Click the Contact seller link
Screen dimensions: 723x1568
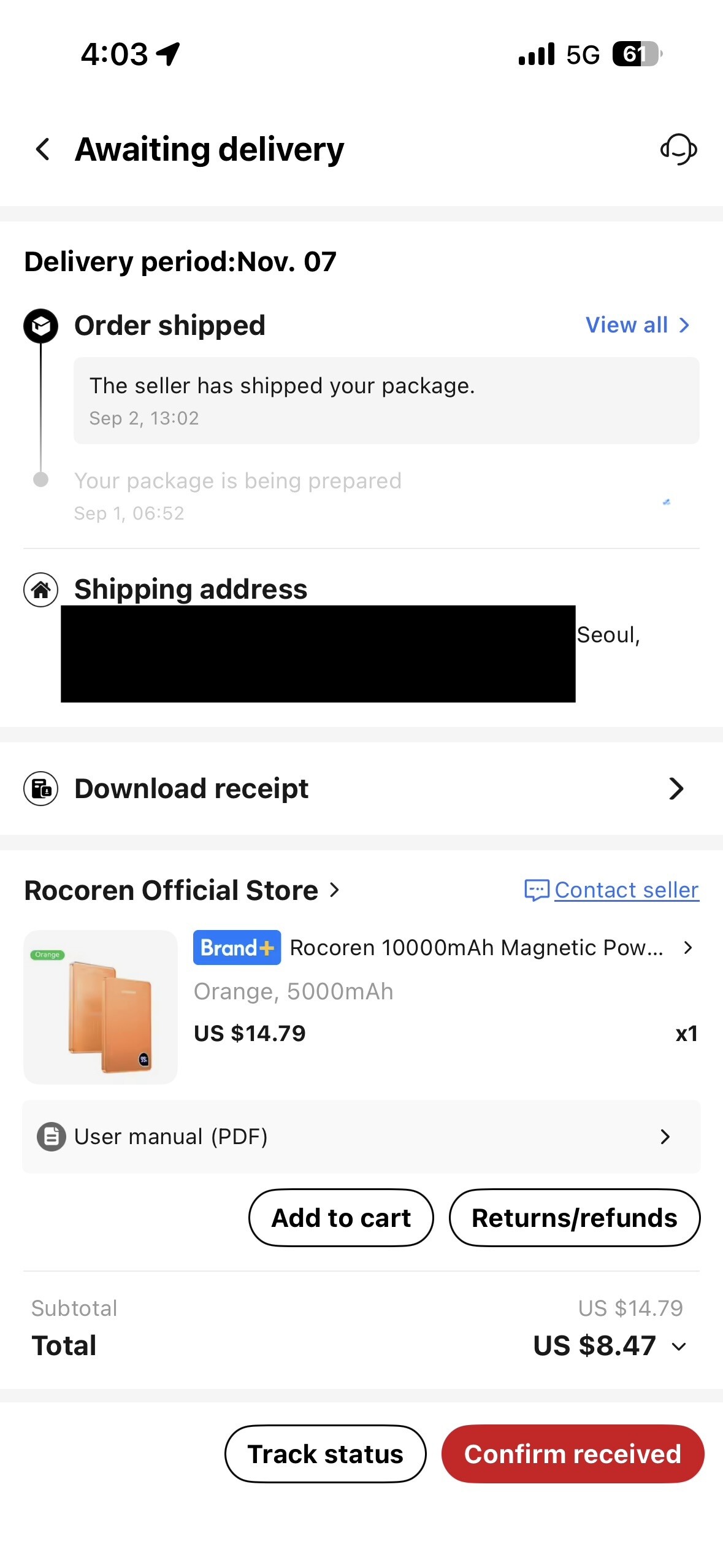[x=626, y=890]
